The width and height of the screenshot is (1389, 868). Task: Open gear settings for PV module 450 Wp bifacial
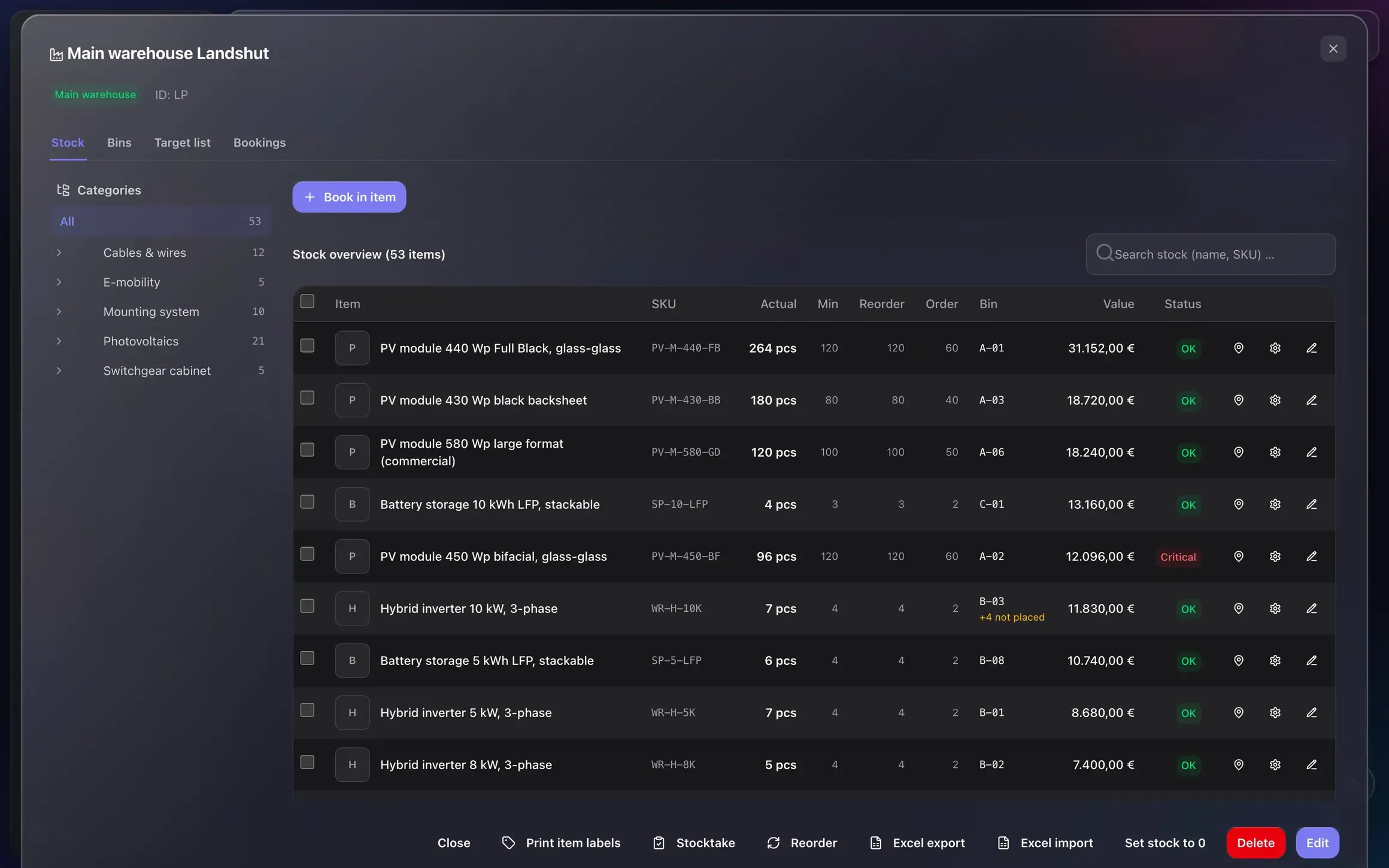1275,556
